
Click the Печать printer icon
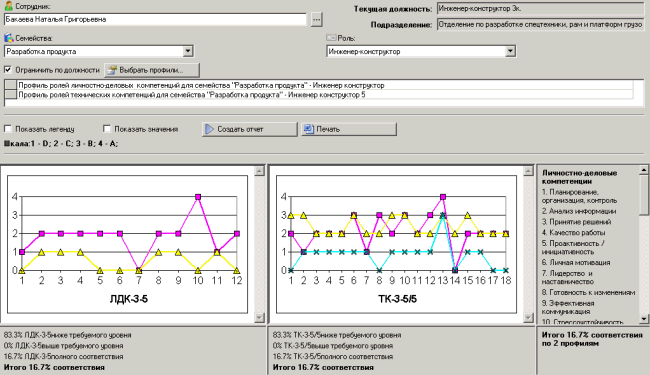[x=309, y=129]
